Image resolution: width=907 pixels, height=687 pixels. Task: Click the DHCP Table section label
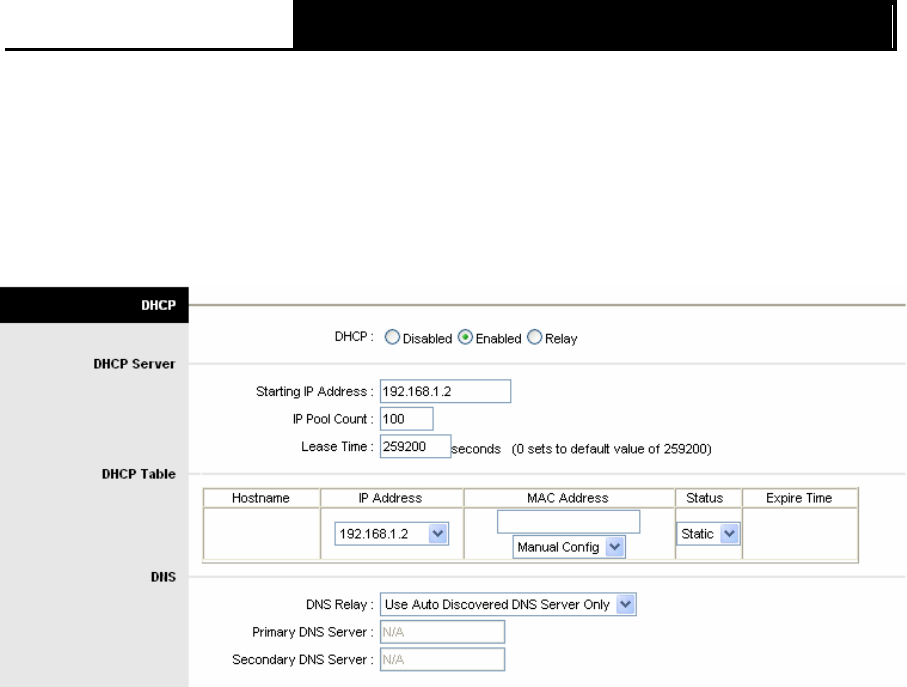[139, 474]
